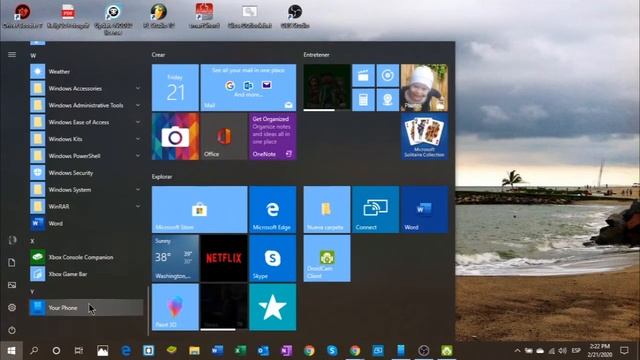Open the Office tile

point(224,136)
